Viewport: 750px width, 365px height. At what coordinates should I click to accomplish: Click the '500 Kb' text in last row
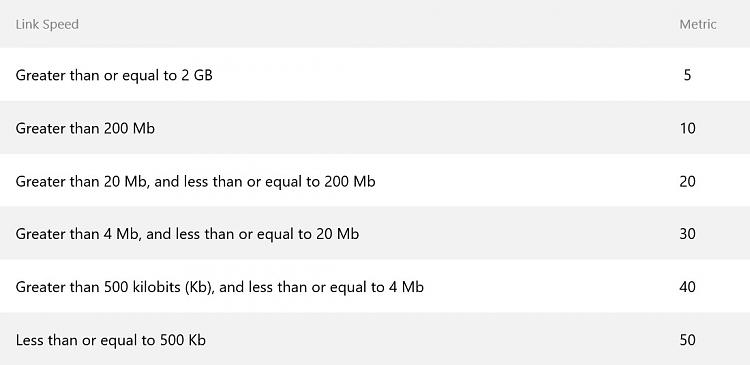[182, 341]
